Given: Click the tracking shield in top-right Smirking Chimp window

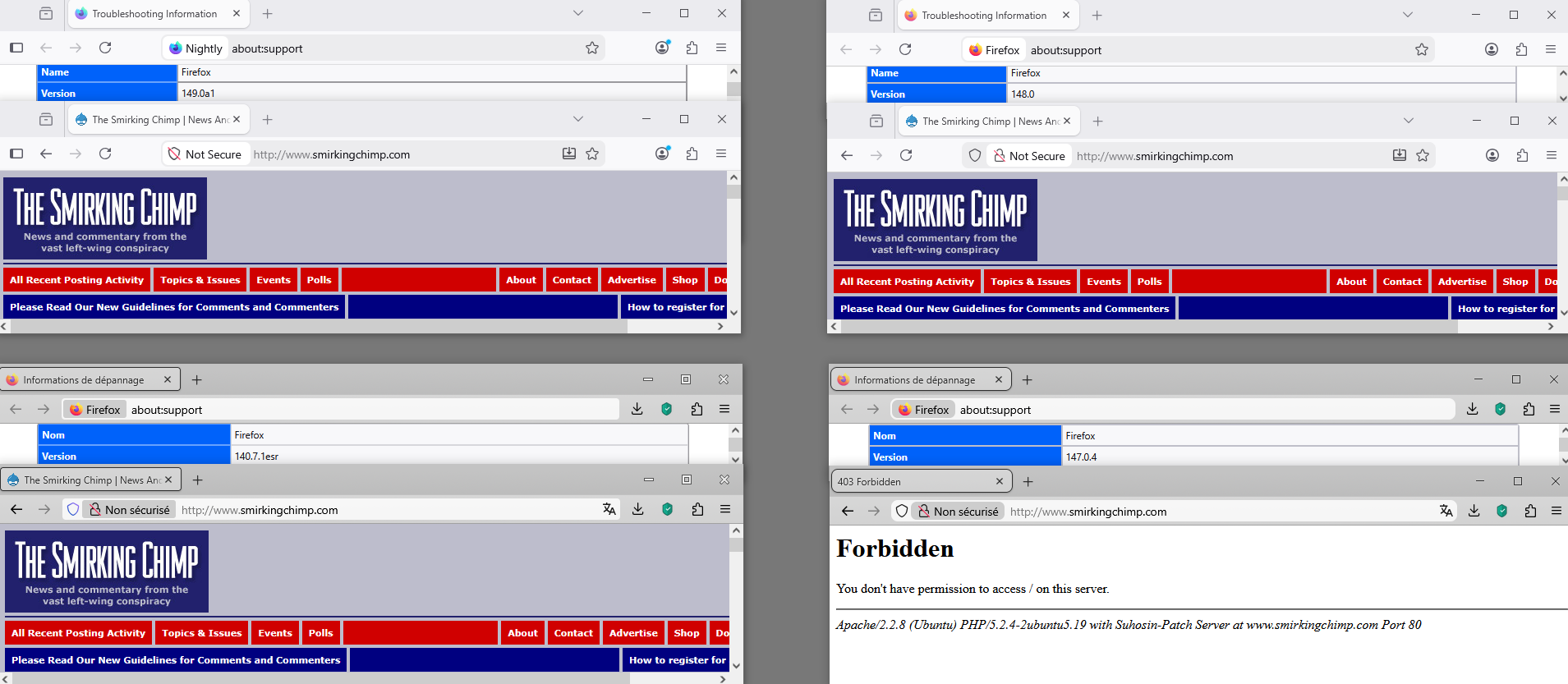Looking at the screenshot, I should click(975, 155).
